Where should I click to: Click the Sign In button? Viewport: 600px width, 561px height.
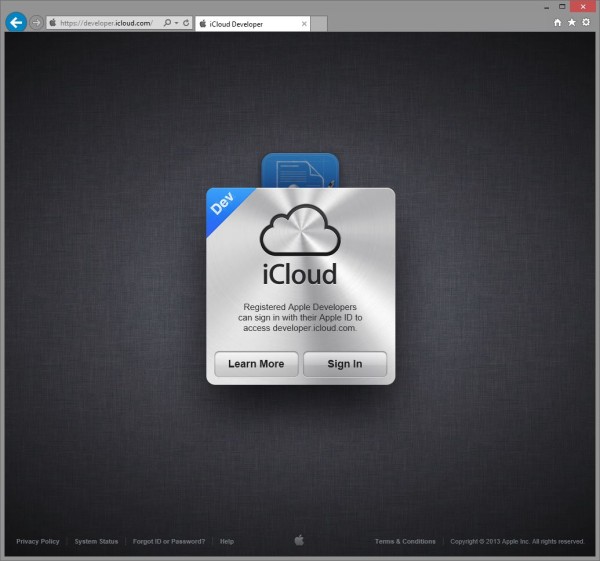point(345,364)
